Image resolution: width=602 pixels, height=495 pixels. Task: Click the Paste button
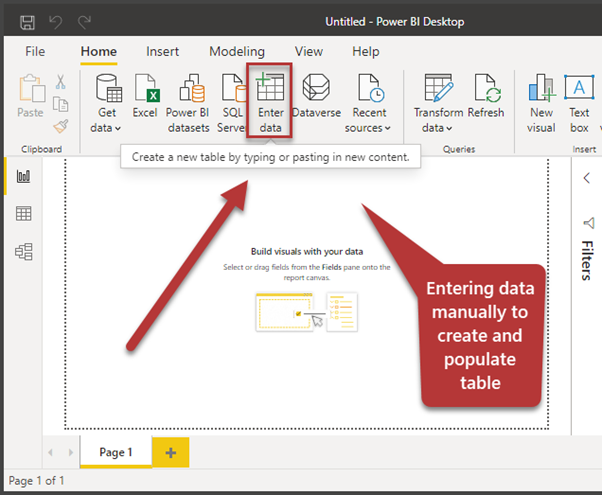point(31,96)
